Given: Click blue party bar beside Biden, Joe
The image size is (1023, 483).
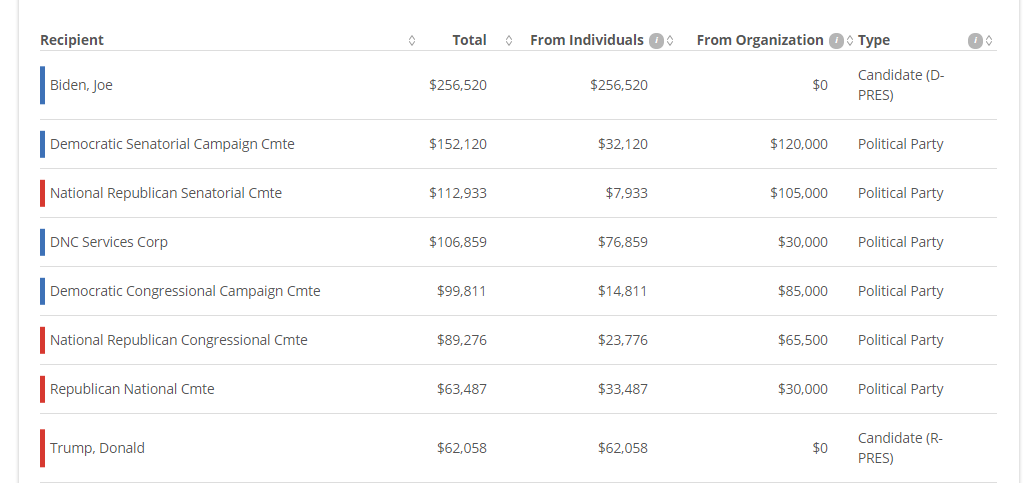Looking at the screenshot, I should pos(42,85).
